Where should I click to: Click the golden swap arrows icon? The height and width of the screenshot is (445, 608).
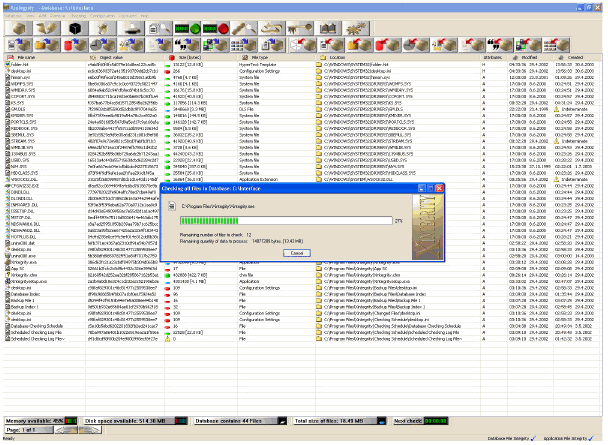[272, 28]
